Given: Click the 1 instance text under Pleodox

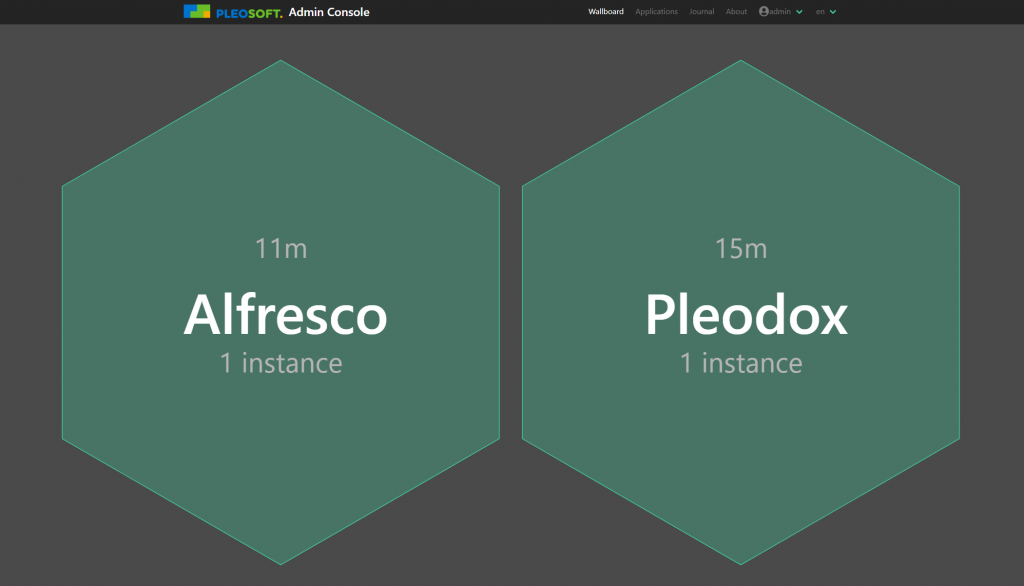Looking at the screenshot, I should pyautogui.click(x=741, y=363).
